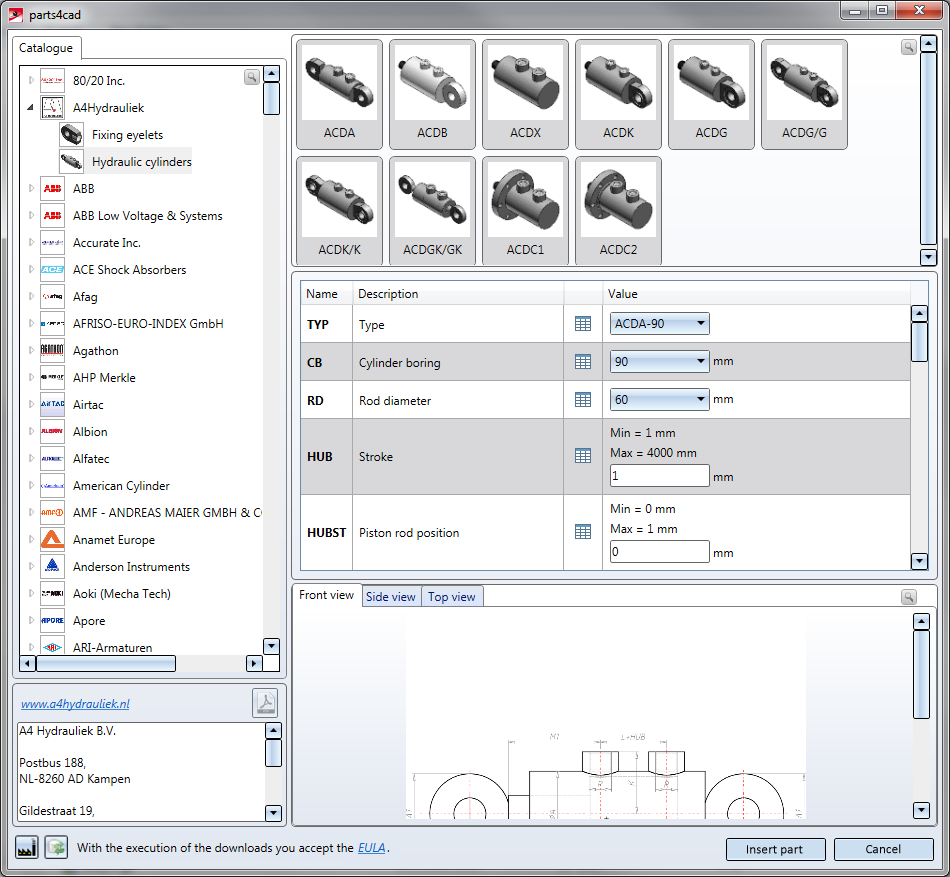950x877 pixels.
Task: Click the green refresh icon in the bottom bar
Action: [x=56, y=847]
